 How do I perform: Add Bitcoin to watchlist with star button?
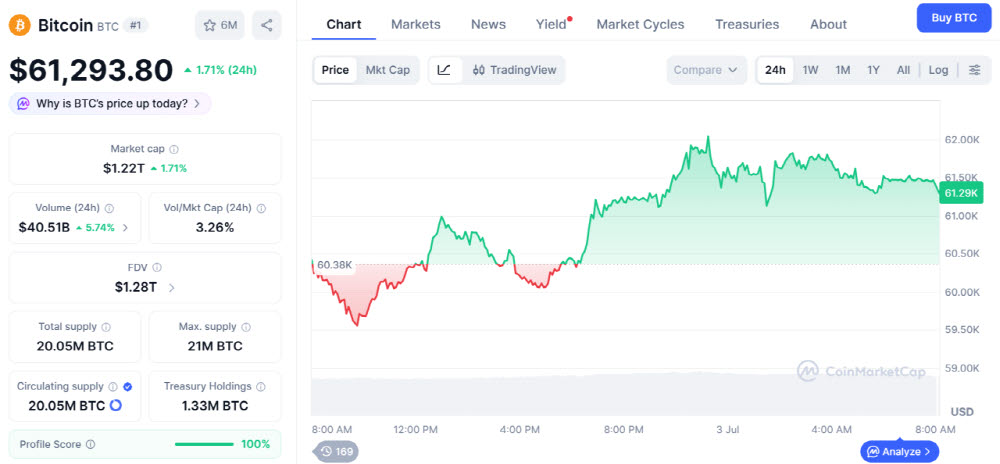[219, 25]
